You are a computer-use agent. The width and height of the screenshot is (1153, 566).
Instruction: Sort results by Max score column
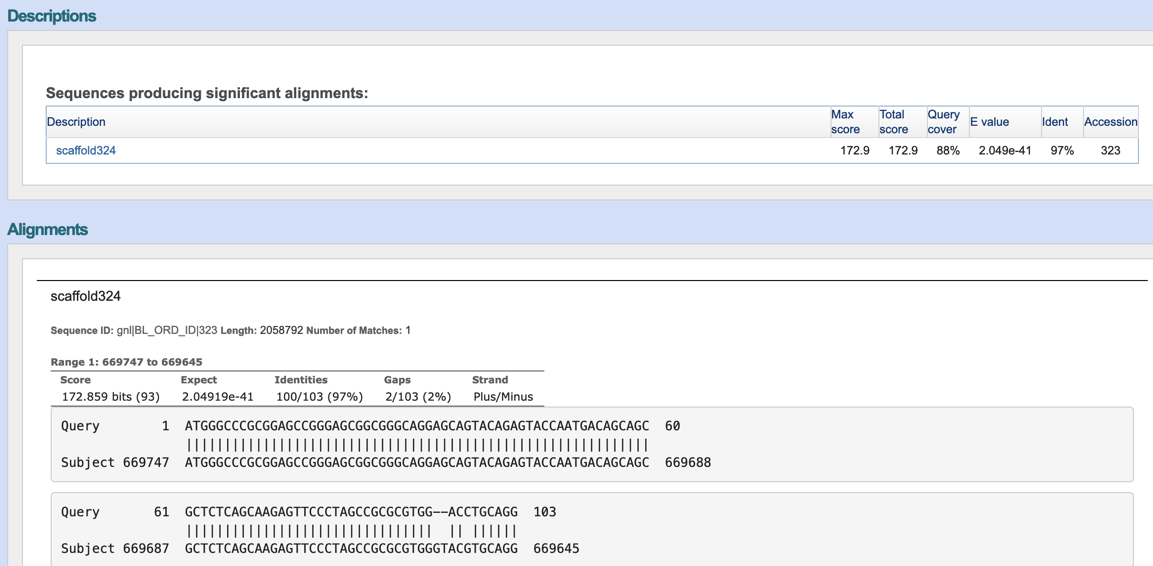click(845, 122)
